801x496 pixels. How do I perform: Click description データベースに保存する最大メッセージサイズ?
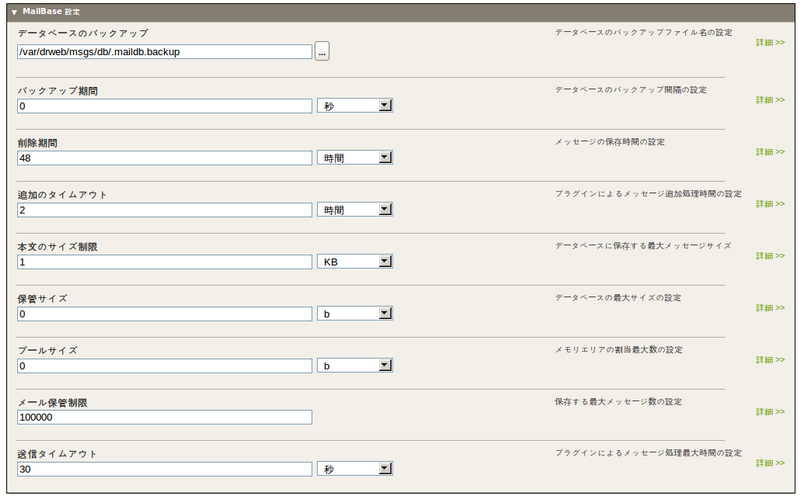click(643, 246)
